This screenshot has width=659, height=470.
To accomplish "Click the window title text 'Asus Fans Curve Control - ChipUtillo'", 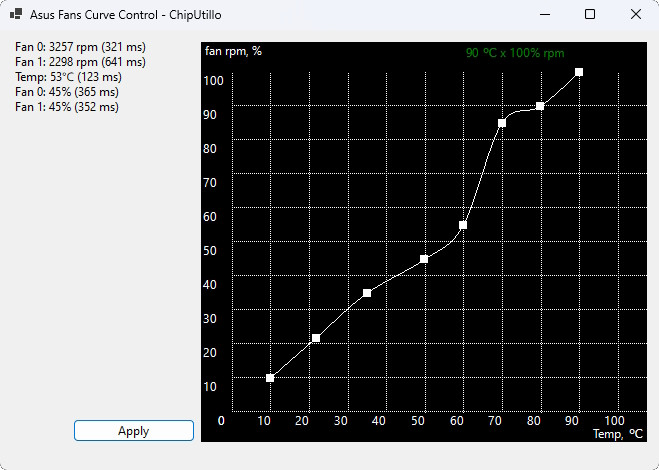I will tap(125, 15).
